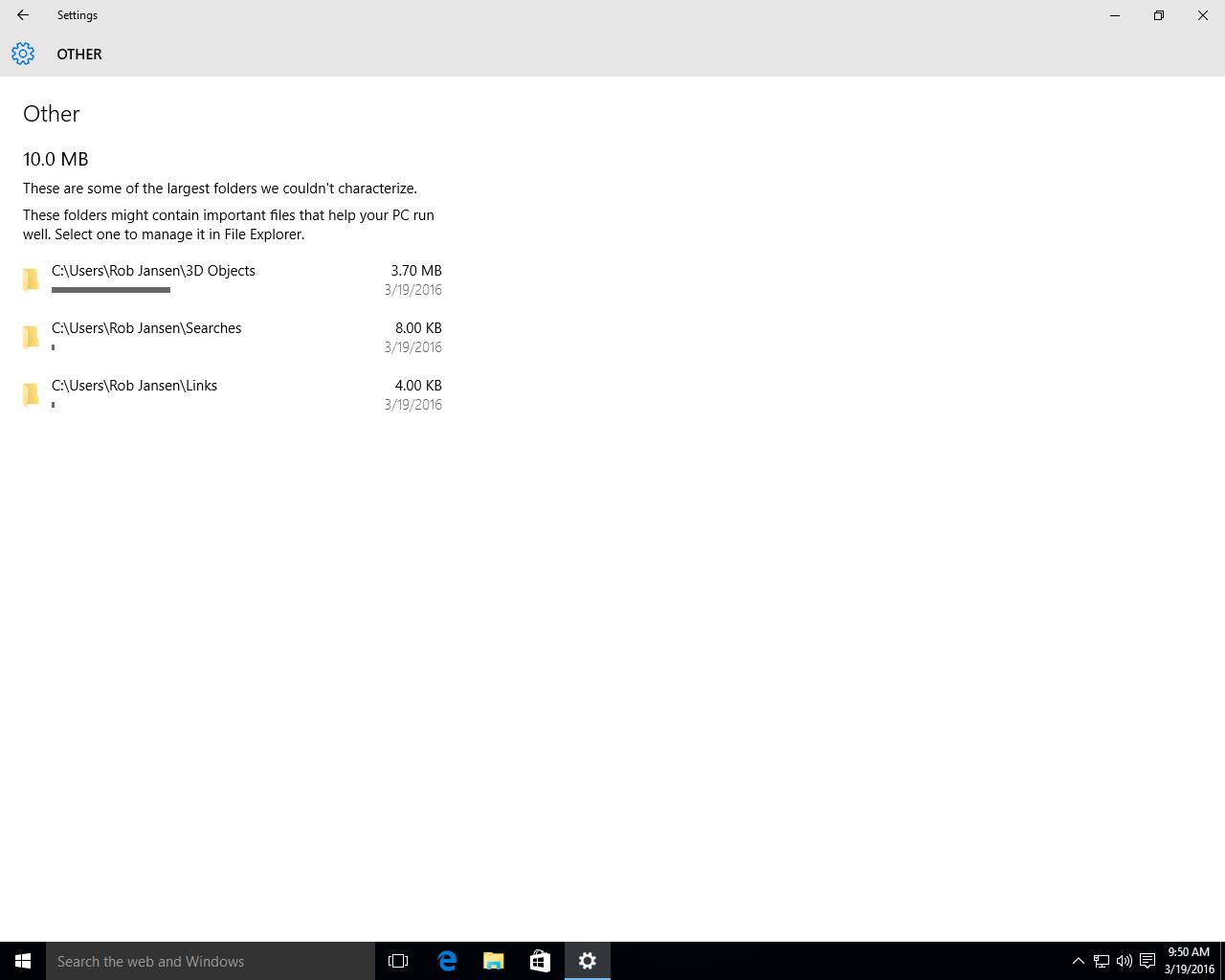Open the clock showing 9:50 AM

click(x=1189, y=961)
